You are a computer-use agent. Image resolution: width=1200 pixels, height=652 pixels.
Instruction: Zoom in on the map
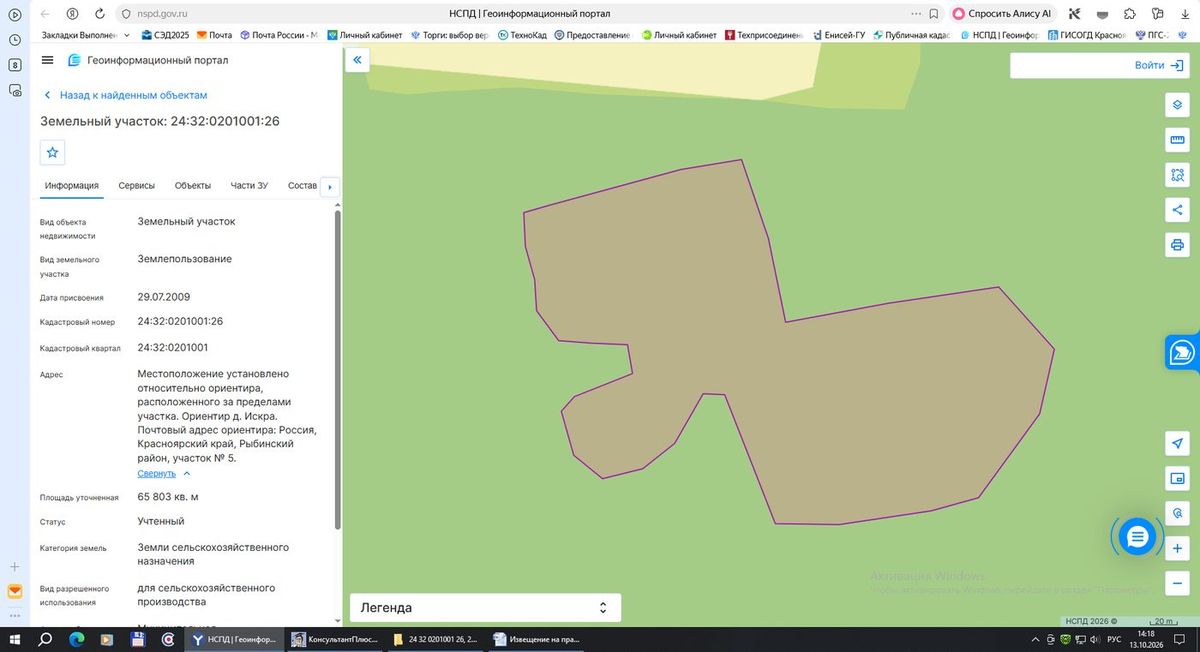click(x=1177, y=549)
